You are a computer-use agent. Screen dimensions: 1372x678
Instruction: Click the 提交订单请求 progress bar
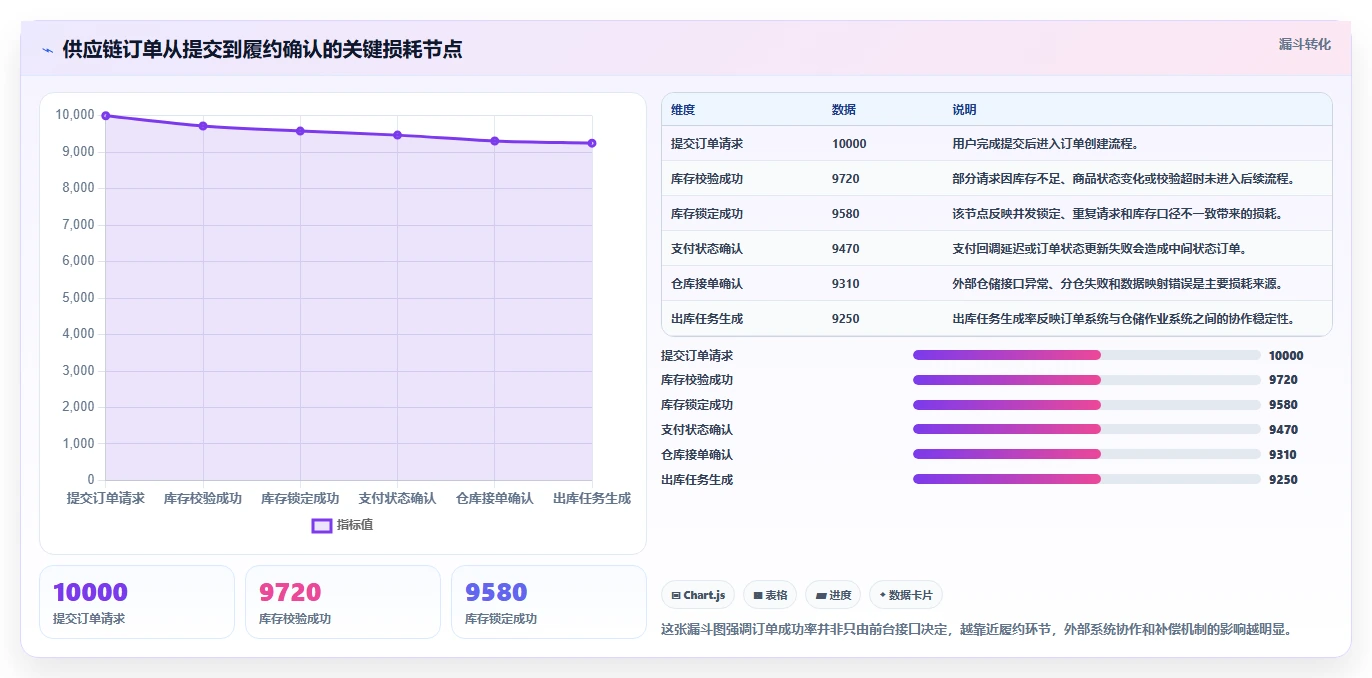(x=1087, y=355)
